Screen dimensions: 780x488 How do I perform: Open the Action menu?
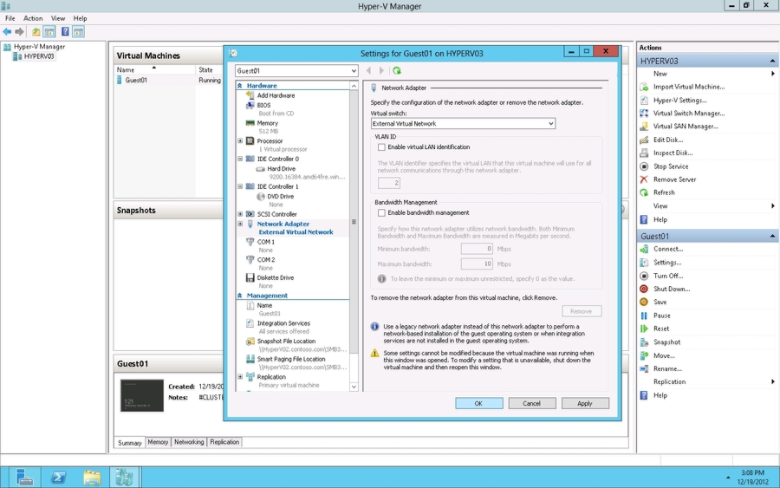[33, 18]
